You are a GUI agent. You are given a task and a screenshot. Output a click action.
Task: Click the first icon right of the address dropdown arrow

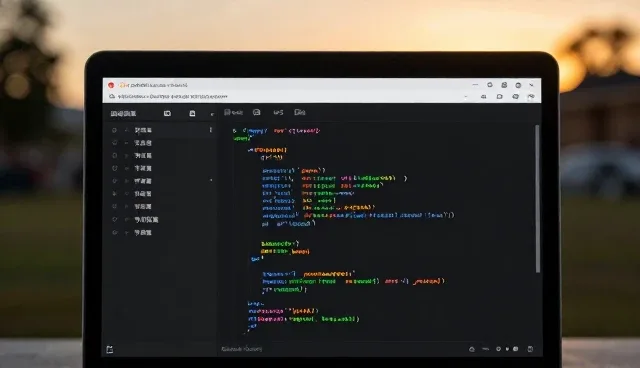point(484,97)
